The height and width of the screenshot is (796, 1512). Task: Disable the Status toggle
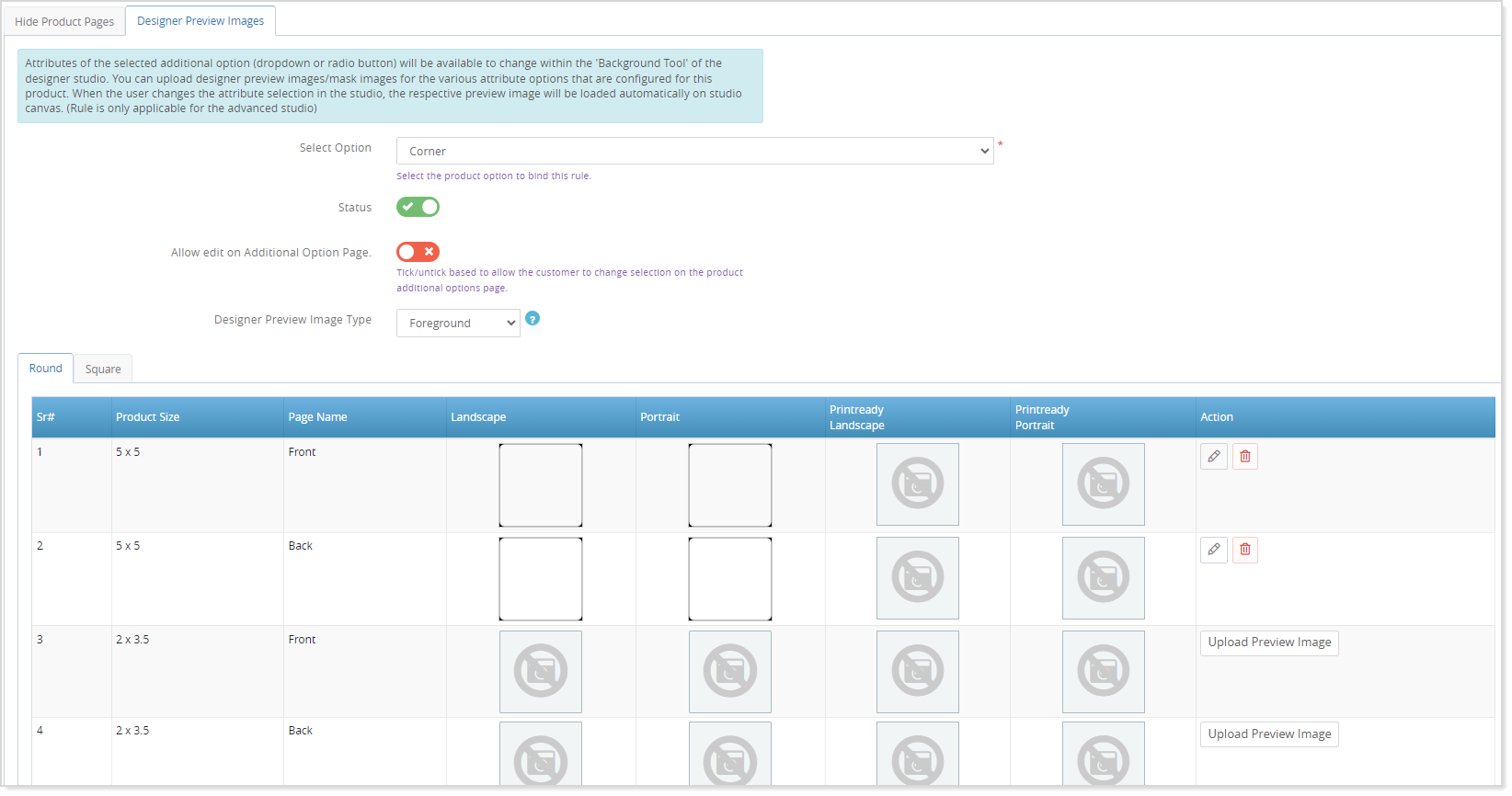[x=418, y=207]
